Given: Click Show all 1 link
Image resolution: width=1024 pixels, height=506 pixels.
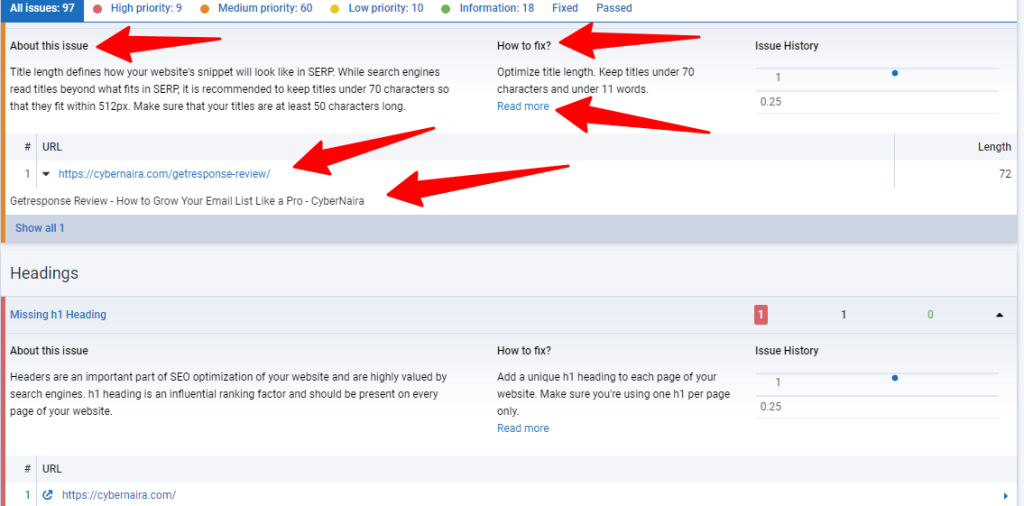Looking at the screenshot, I should pyautogui.click(x=40, y=229).
